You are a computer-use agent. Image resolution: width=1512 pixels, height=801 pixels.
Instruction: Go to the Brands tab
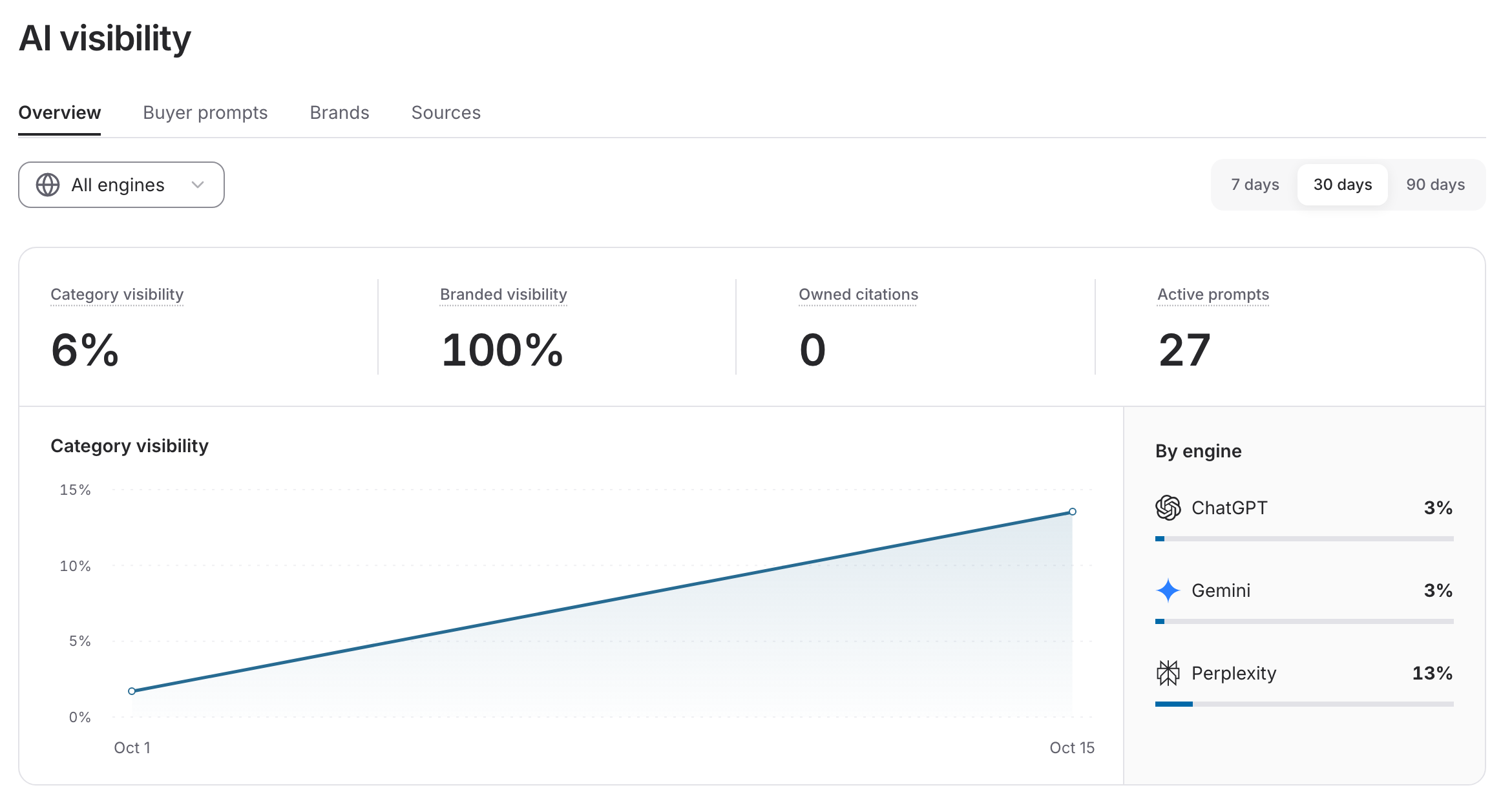click(339, 112)
